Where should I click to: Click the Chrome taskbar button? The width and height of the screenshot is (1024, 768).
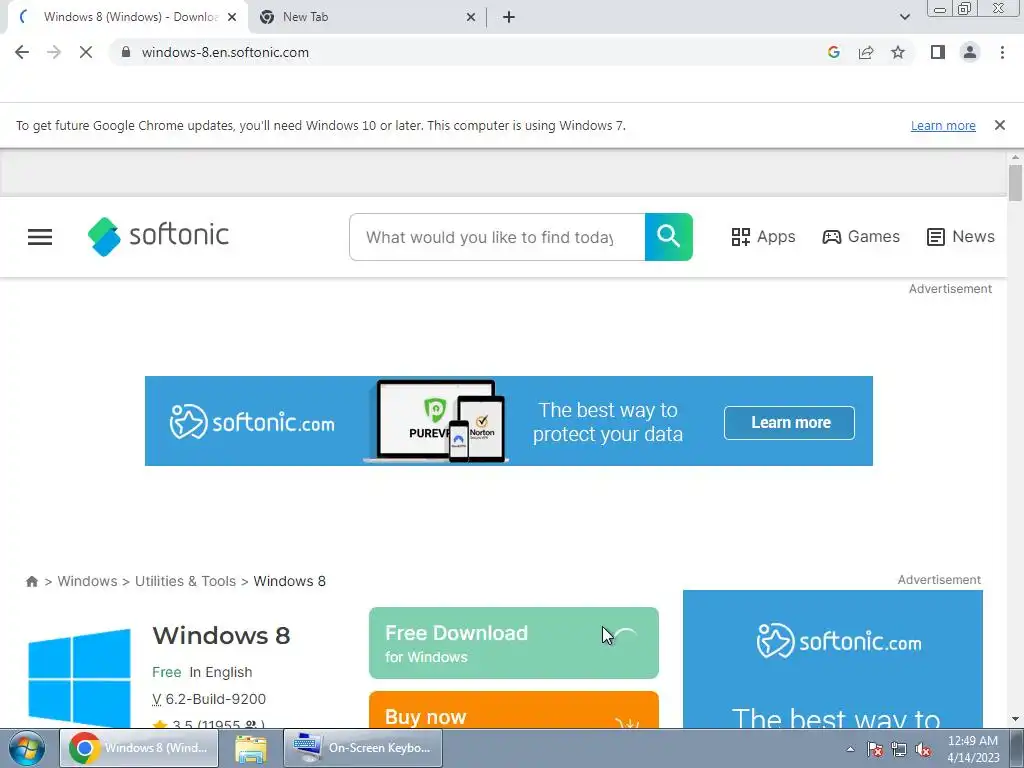pos(138,748)
